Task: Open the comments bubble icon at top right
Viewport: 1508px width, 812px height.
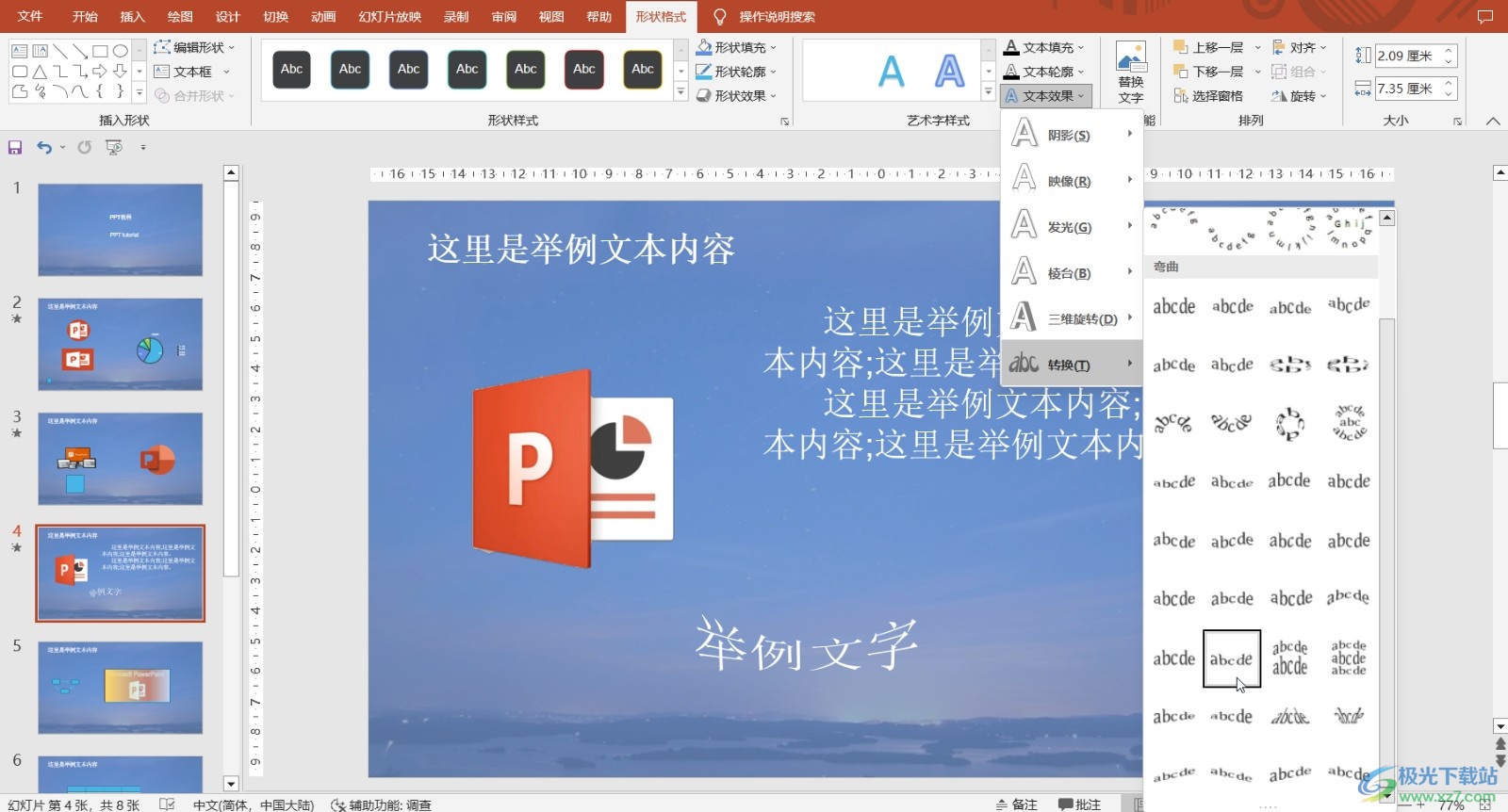Action: coord(1485,17)
